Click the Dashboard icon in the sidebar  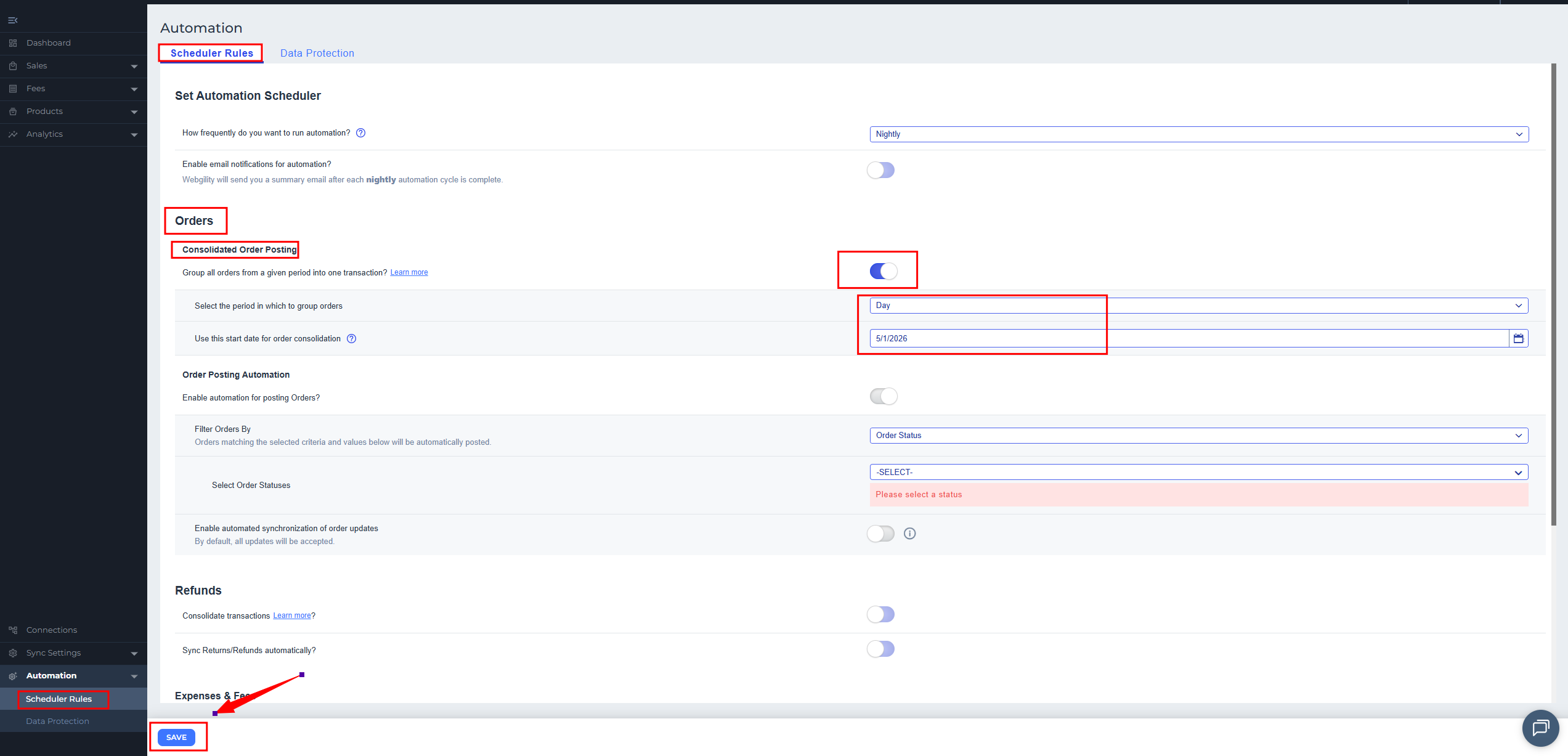click(x=13, y=43)
